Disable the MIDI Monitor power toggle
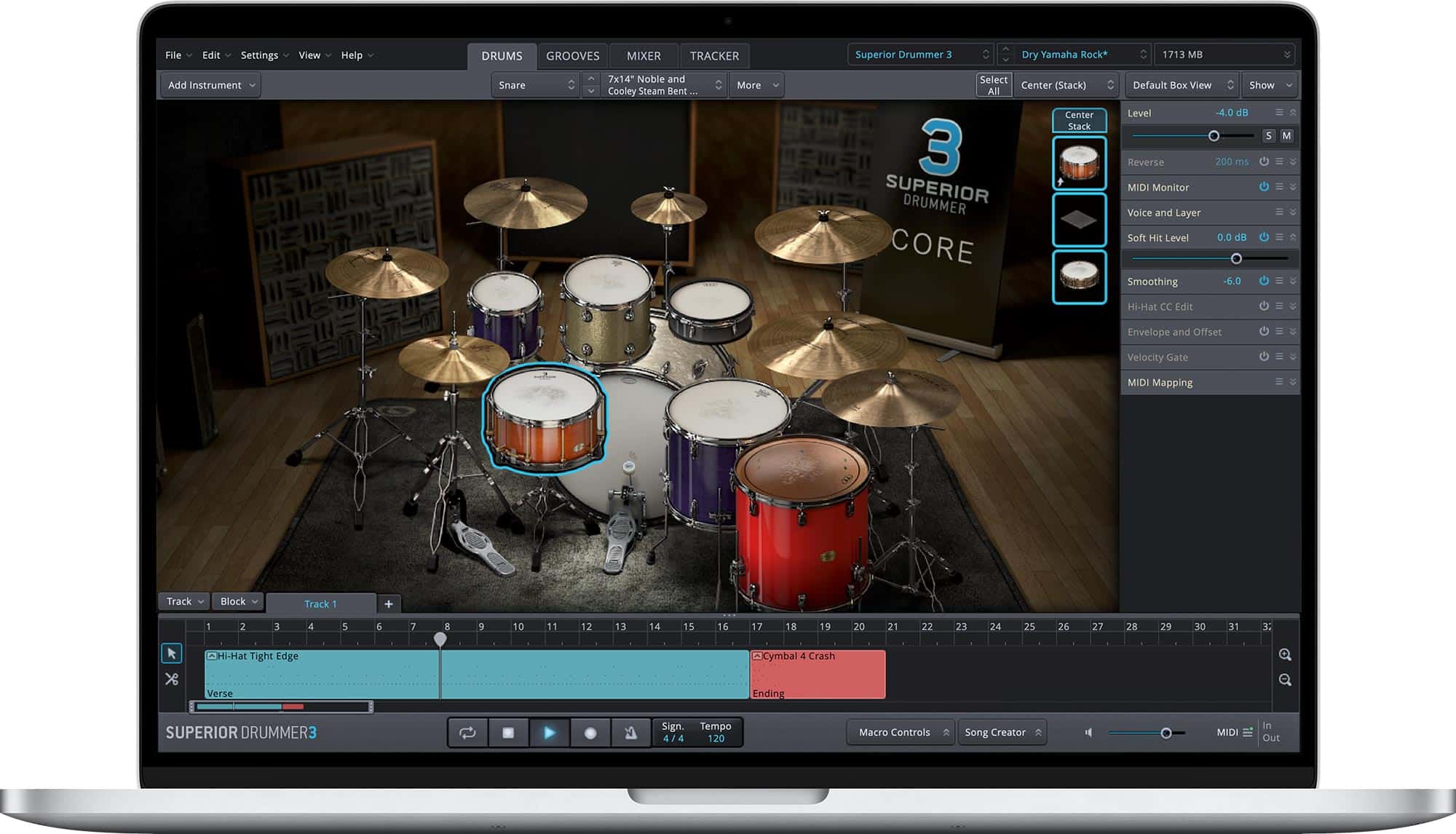Screen dimensions: 1456x834 pos(1264,186)
